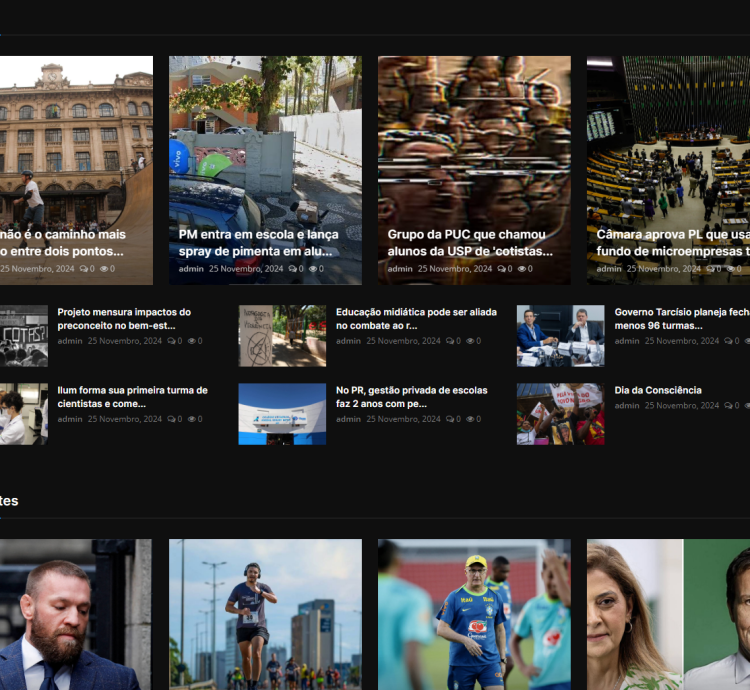The height and width of the screenshot is (690, 750).
Task: Click comment icon under Governo Tarcísio article
Action: click(728, 341)
